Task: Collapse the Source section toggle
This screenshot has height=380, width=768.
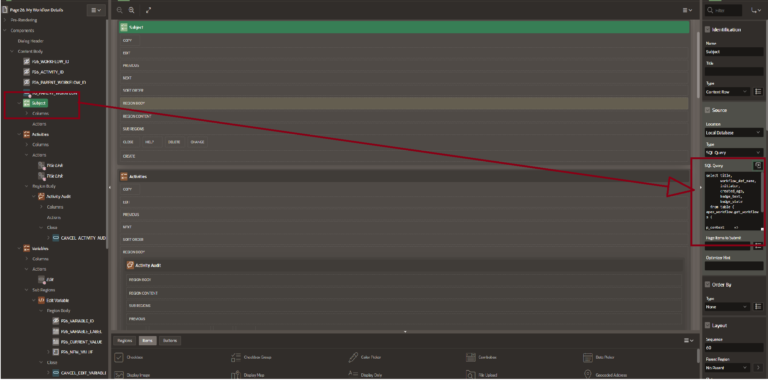Action: 707,110
